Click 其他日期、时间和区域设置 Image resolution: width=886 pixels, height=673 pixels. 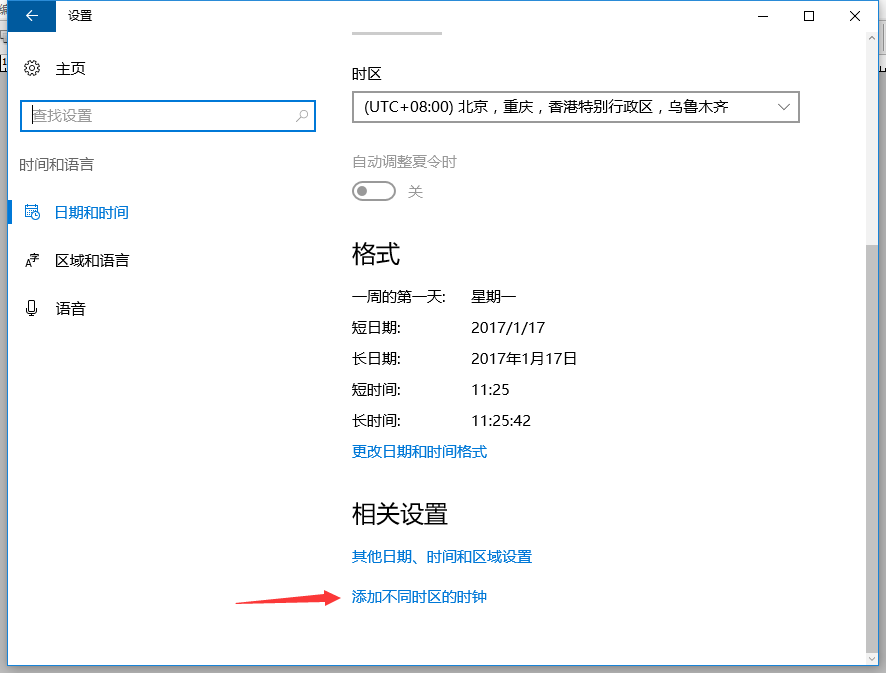442,556
